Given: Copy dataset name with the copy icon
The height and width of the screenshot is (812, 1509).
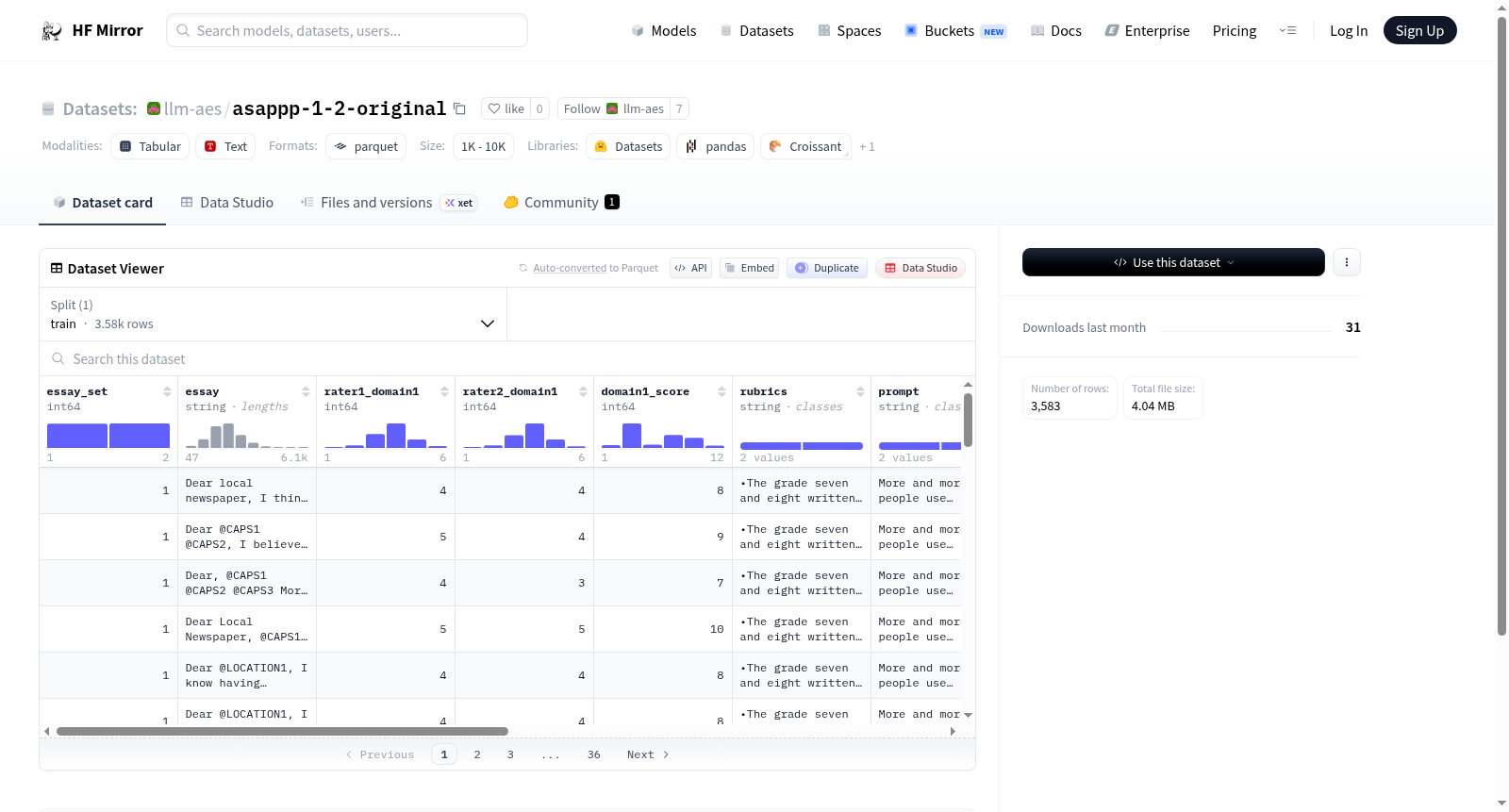Looking at the screenshot, I should [459, 108].
